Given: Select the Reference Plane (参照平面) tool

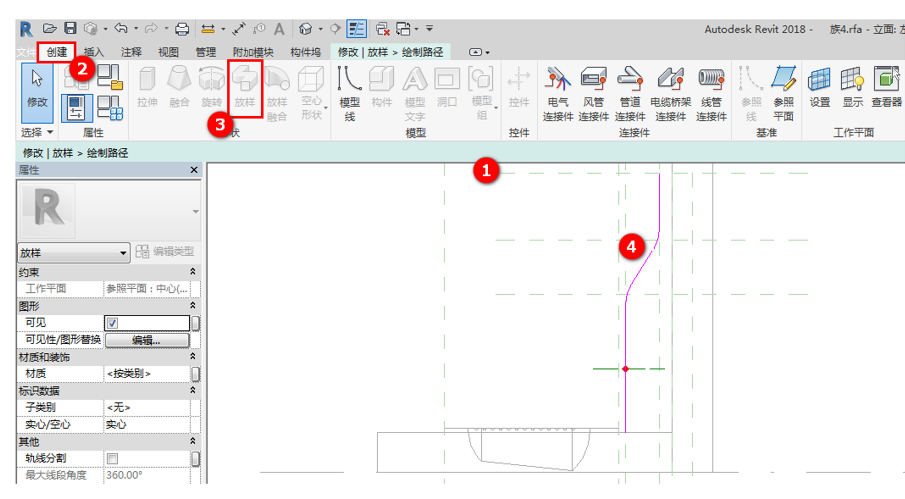Looking at the screenshot, I should [x=783, y=93].
